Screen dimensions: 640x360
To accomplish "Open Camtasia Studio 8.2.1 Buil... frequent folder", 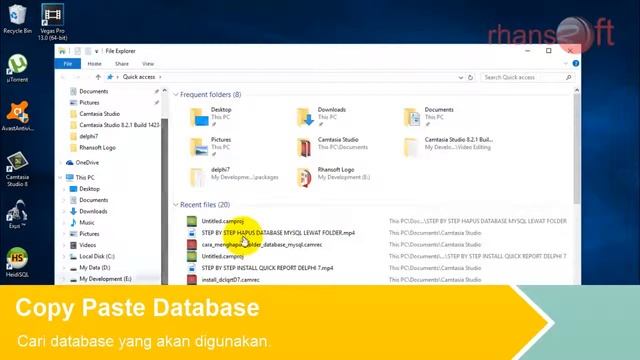I will [448, 147].
